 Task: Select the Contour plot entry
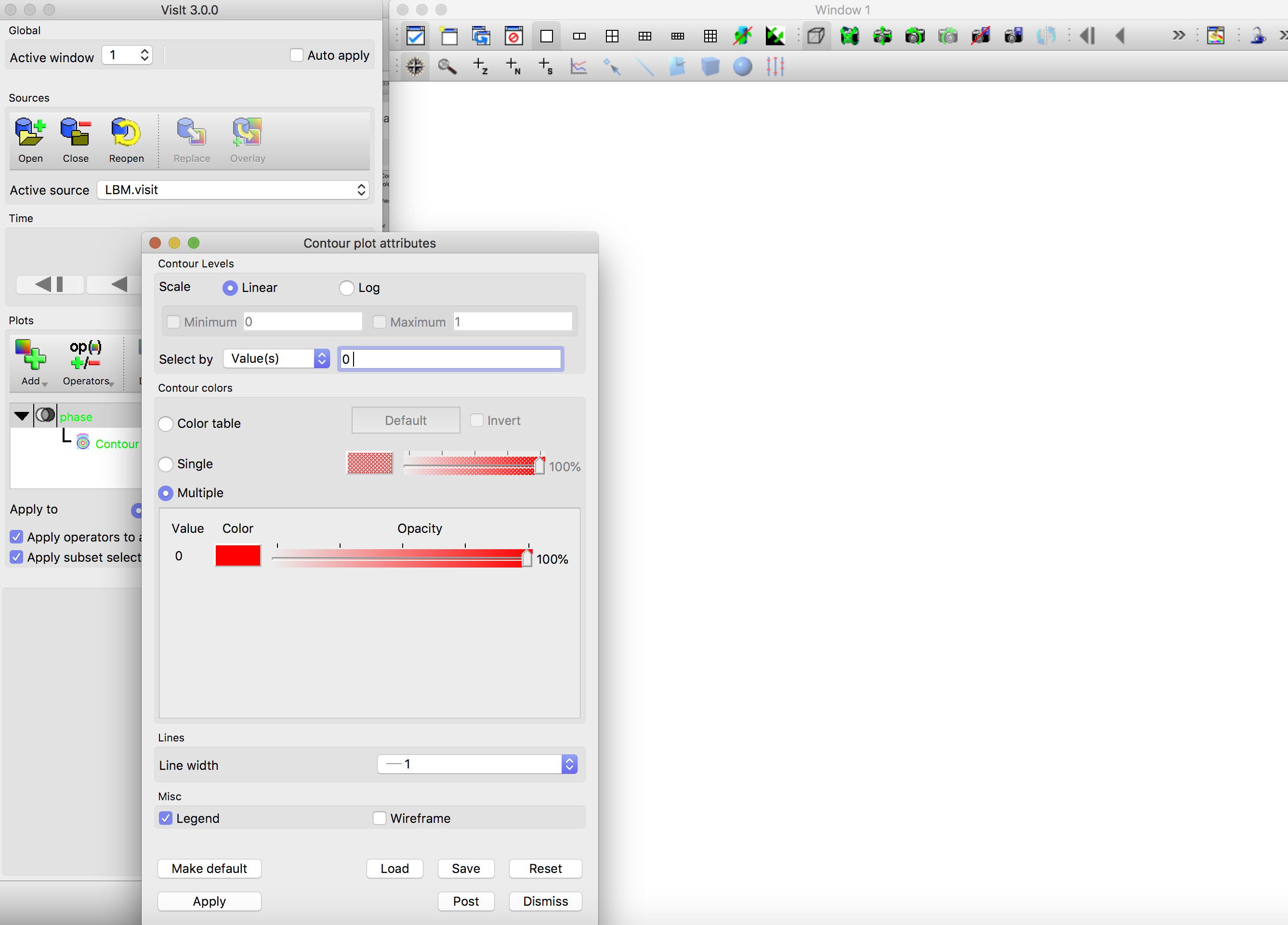click(117, 444)
